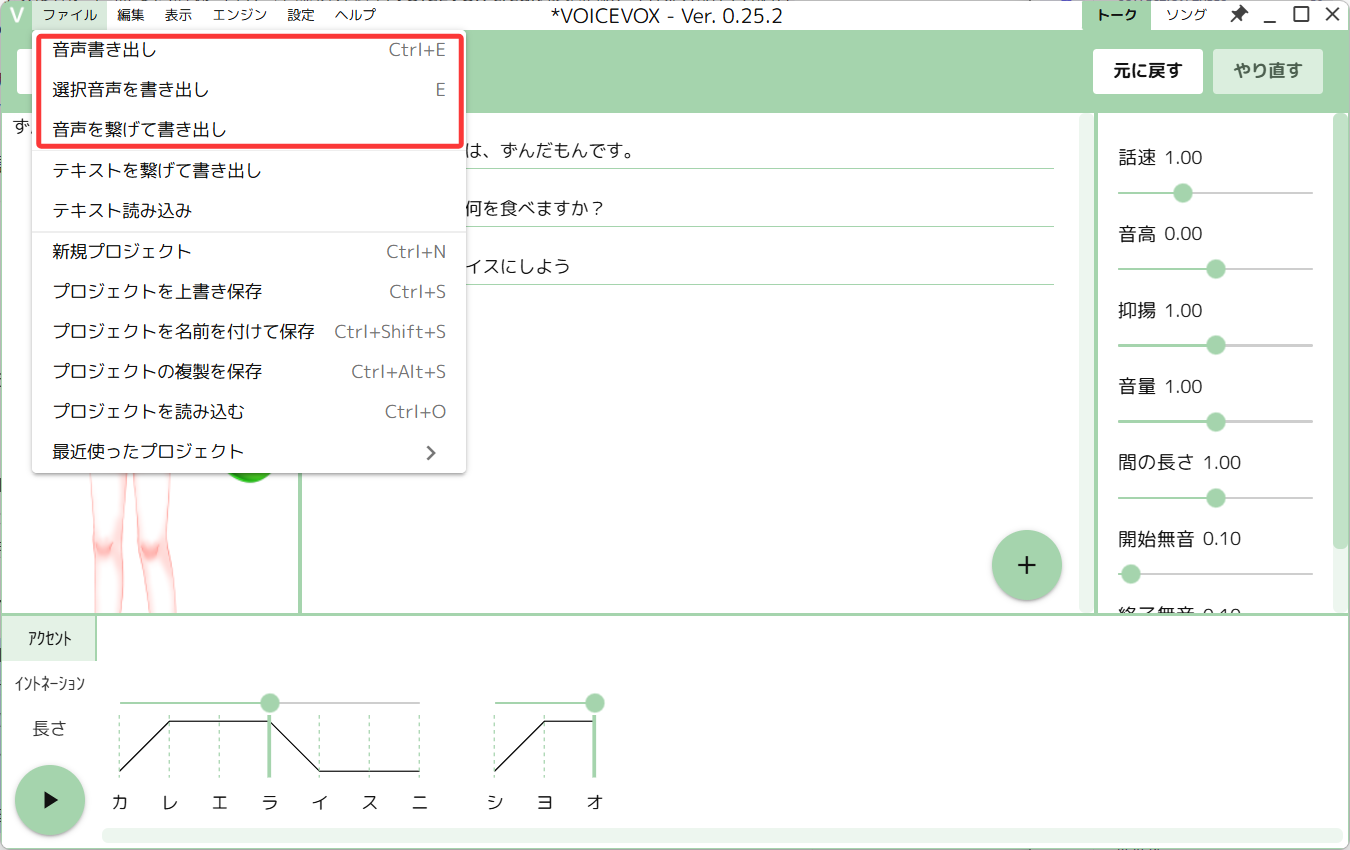Screen dimensions: 1350x850
Task: Click accent slider handle above シヨオ
Action: pos(595,703)
